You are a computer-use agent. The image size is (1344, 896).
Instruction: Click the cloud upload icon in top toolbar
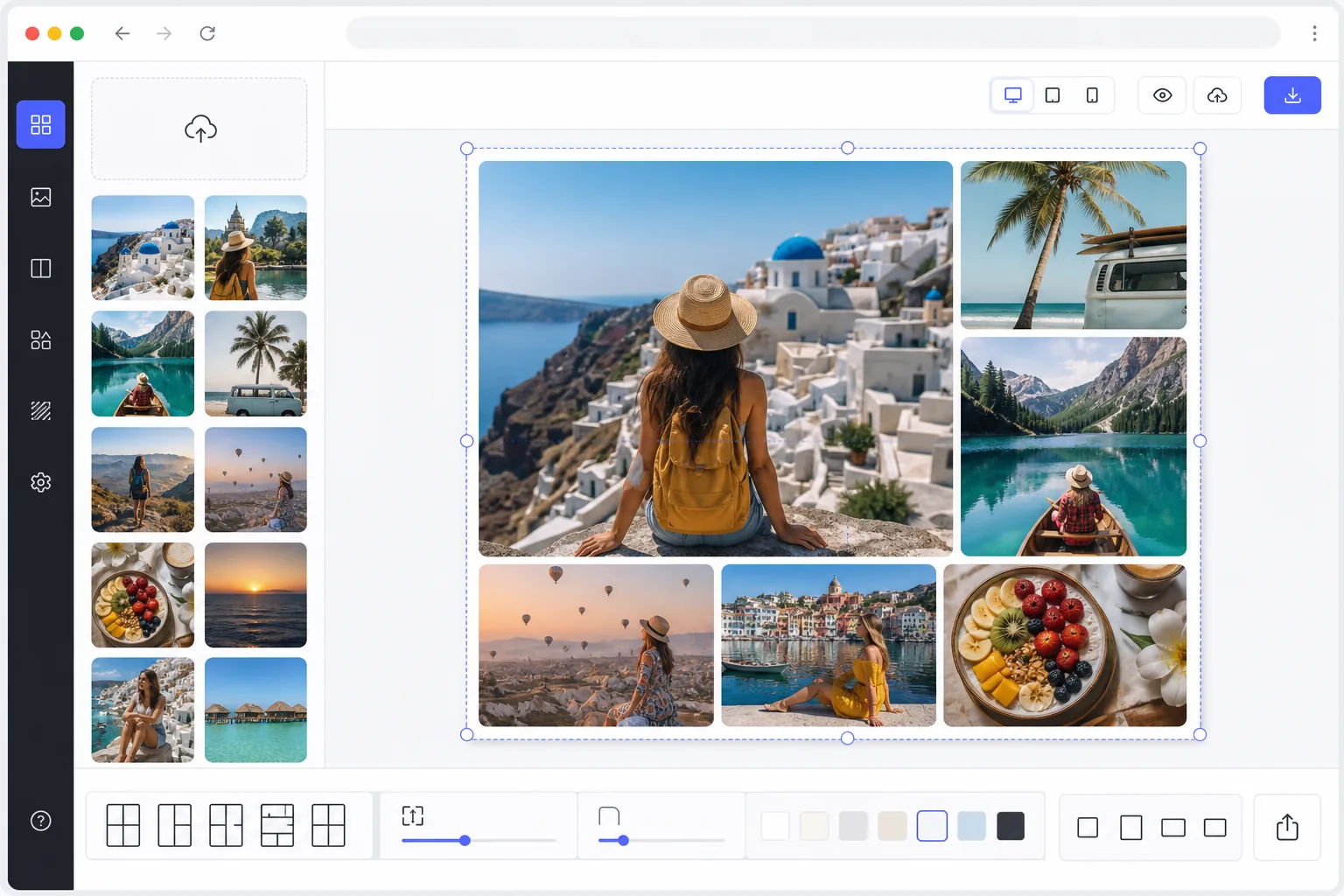pos(1217,95)
